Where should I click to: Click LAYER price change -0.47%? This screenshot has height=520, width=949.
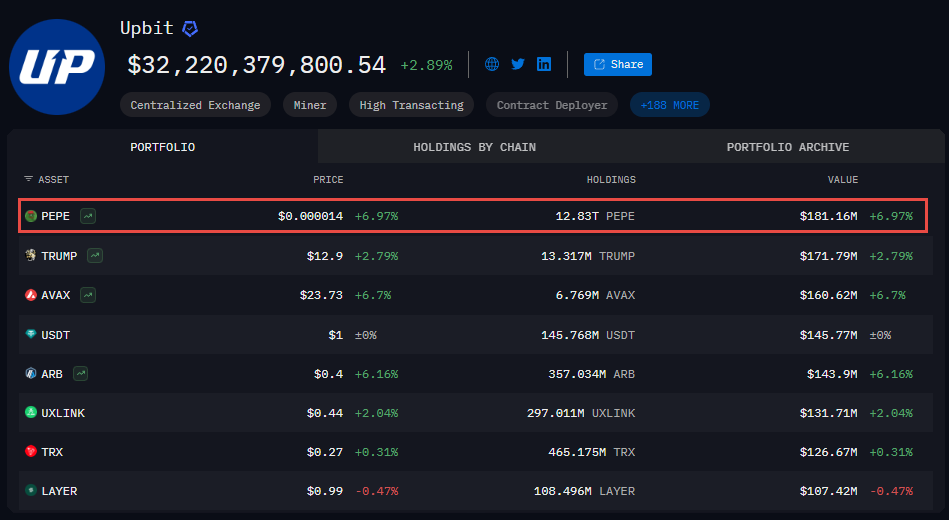click(376, 491)
